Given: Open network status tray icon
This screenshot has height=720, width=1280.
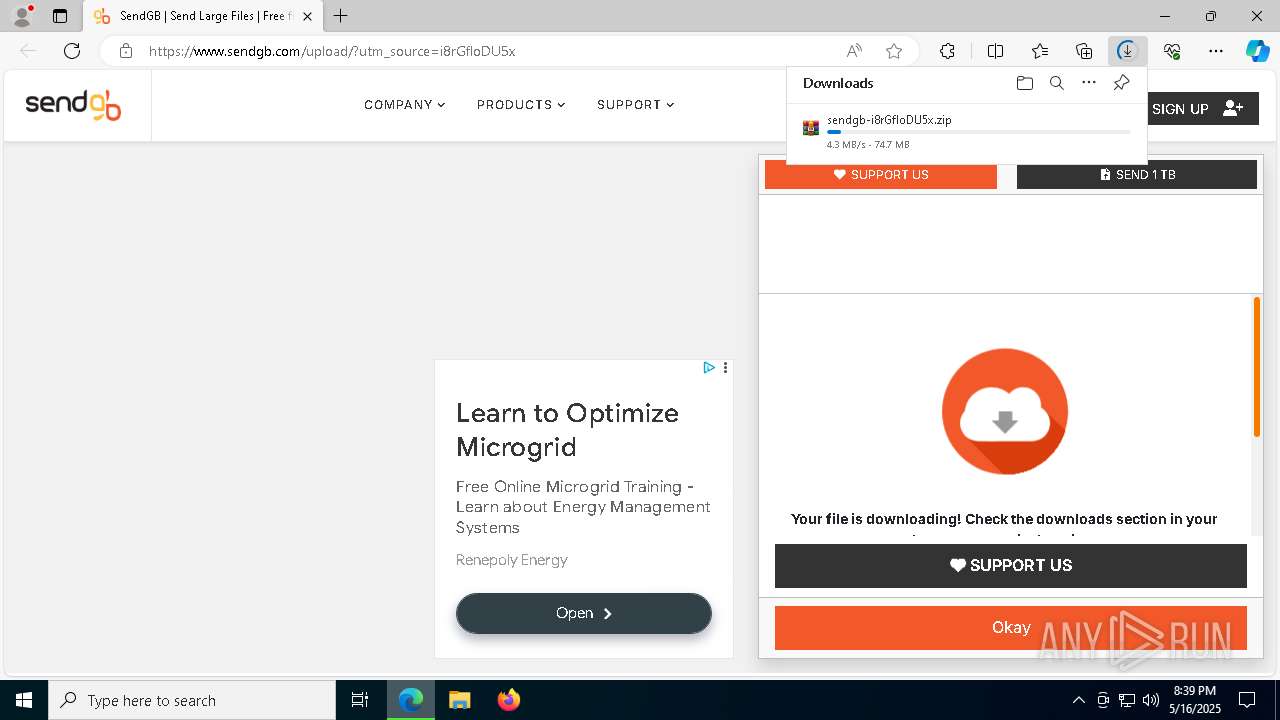Looking at the screenshot, I should pyautogui.click(x=1127, y=700).
